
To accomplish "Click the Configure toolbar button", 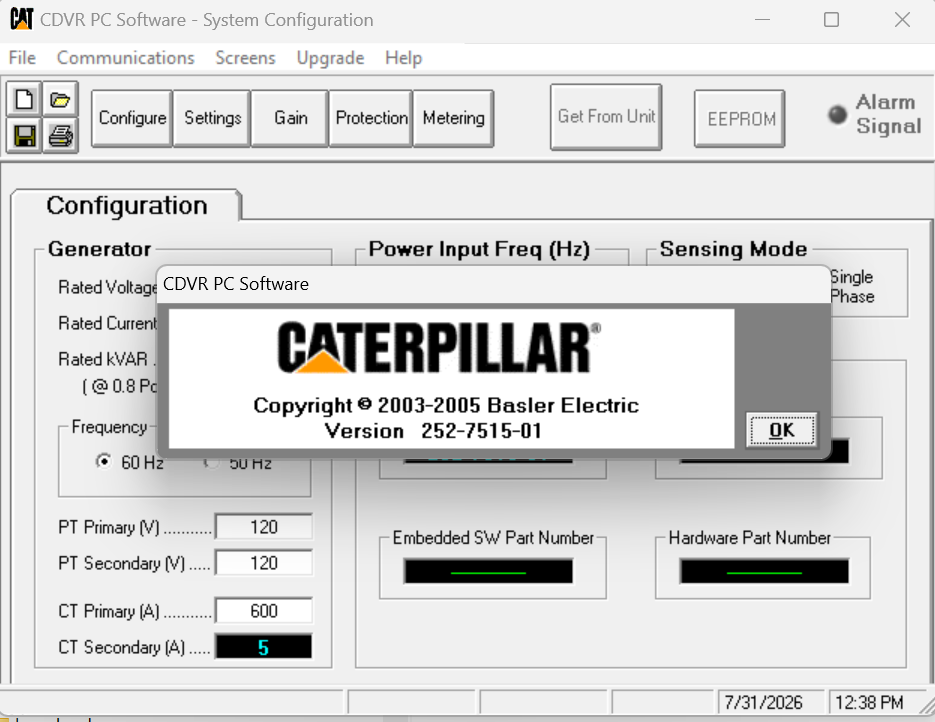I will pyautogui.click(x=132, y=118).
